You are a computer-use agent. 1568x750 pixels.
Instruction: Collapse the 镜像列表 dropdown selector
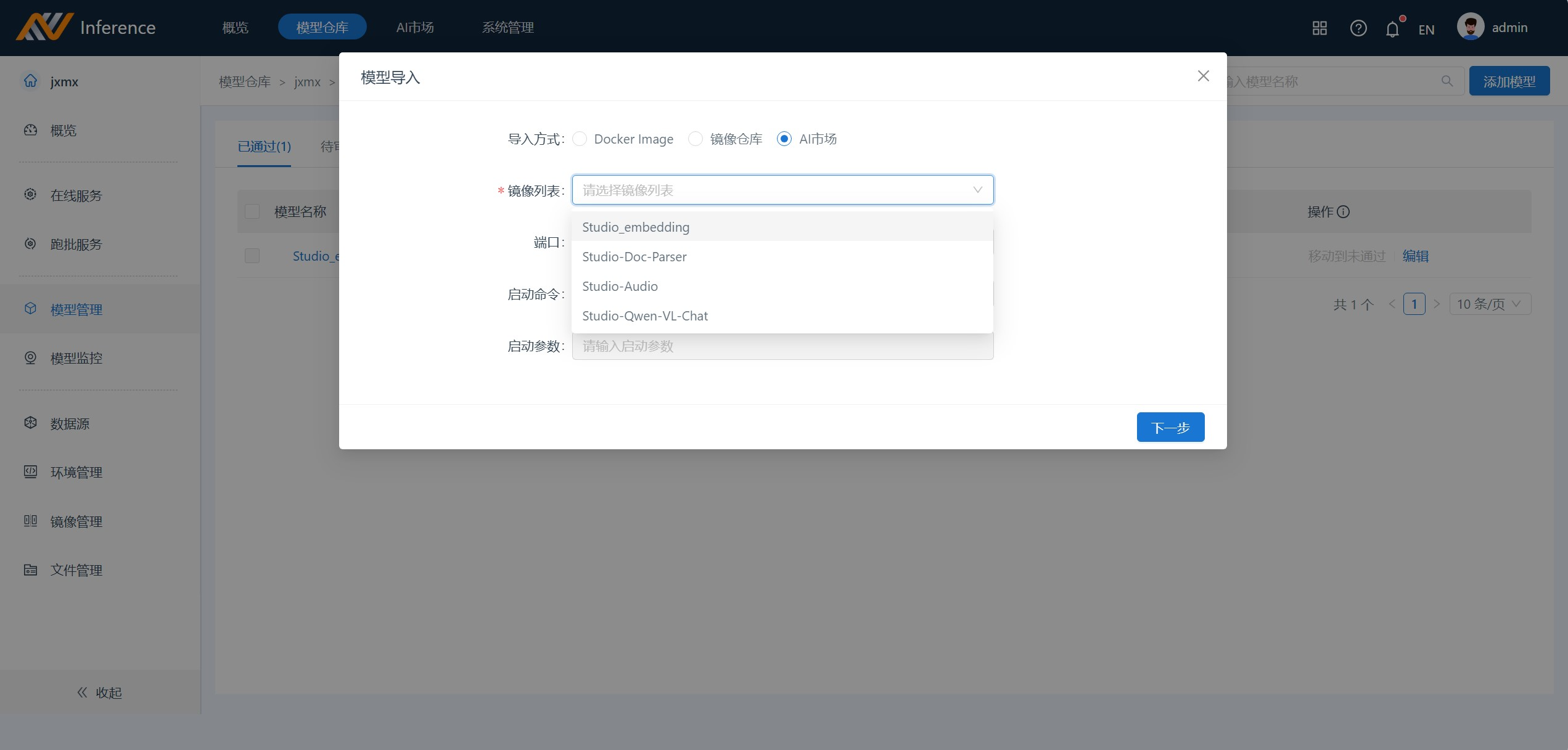pyautogui.click(x=977, y=190)
